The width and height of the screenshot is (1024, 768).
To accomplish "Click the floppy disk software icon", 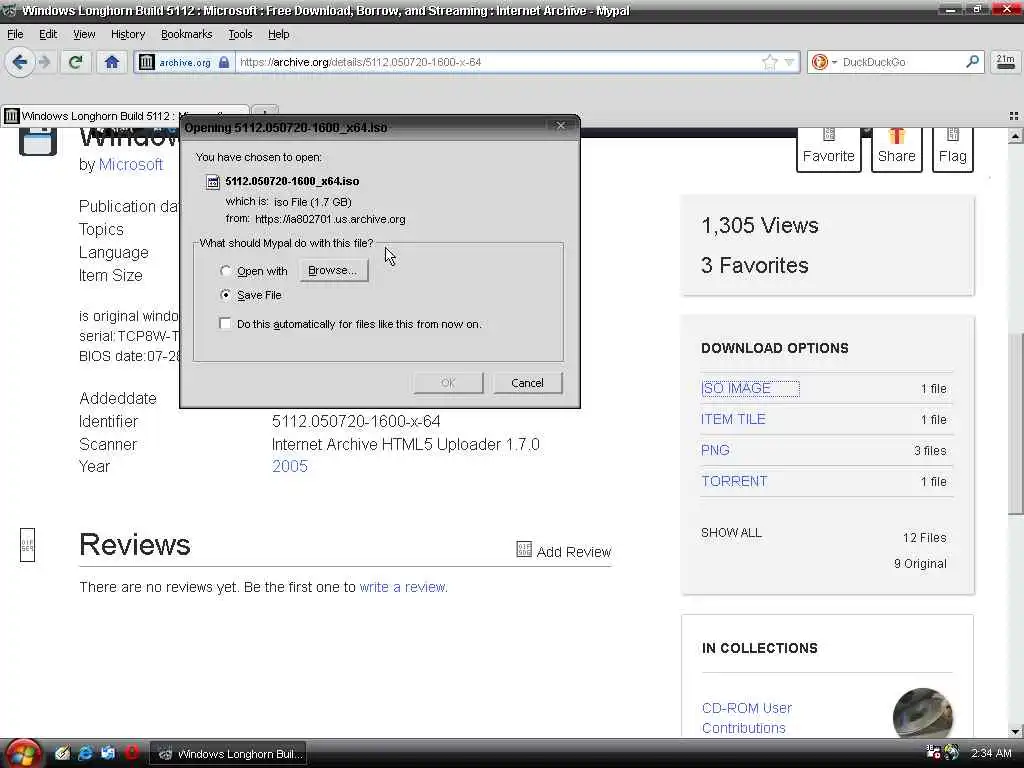I will (x=38, y=140).
